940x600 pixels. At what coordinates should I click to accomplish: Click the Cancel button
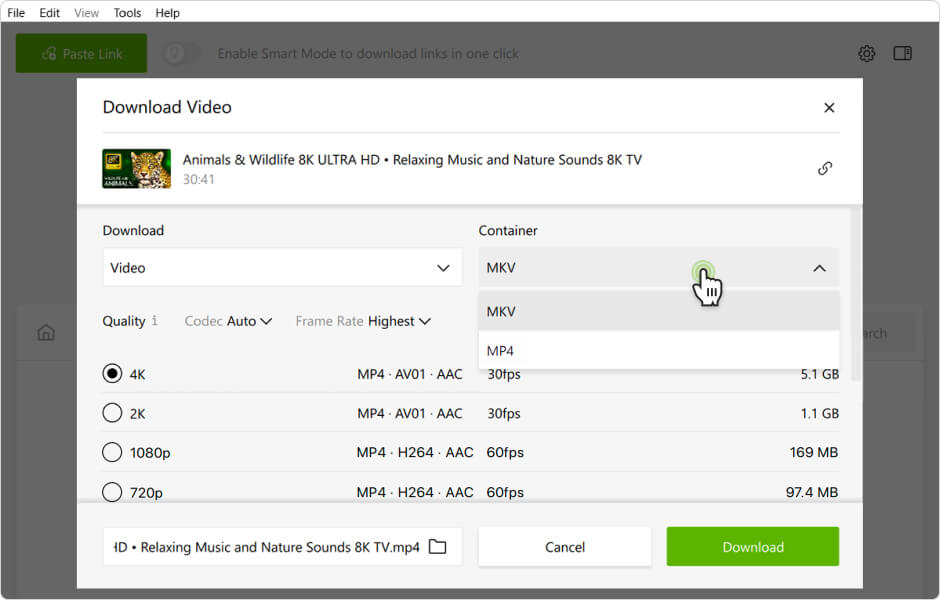(564, 547)
